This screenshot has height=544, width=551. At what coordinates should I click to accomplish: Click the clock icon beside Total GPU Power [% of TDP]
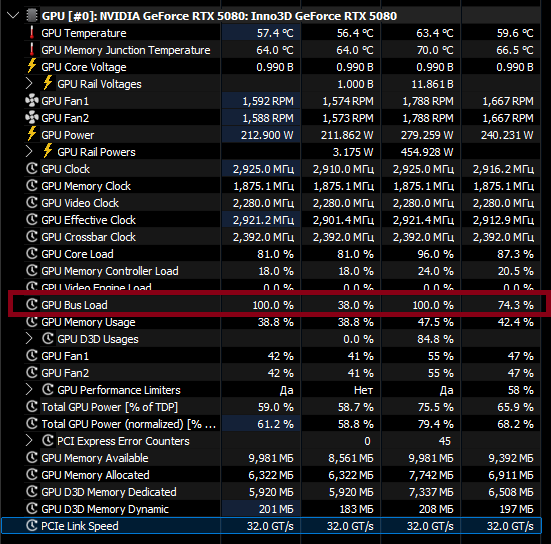pyautogui.click(x=32, y=407)
